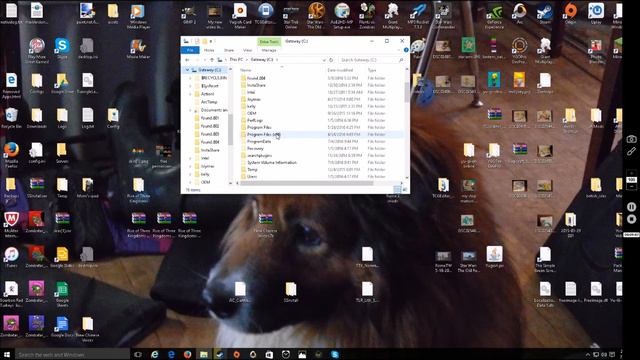Select System Volume Information folder row
Image resolution: width=640 pixels, height=360 pixels.
click(x=321, y=162)
